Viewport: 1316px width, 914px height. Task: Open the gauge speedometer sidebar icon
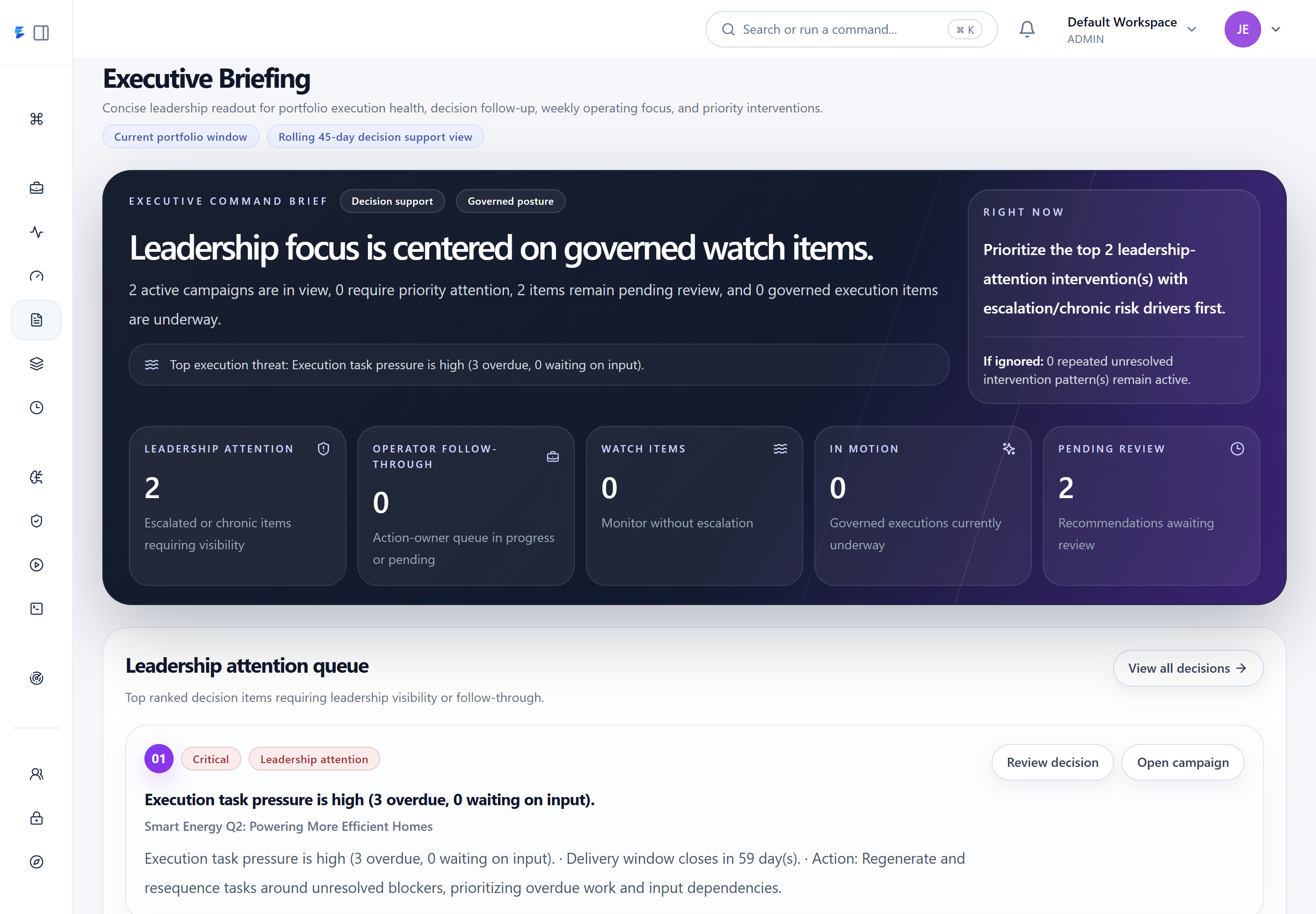click(37, 276)
